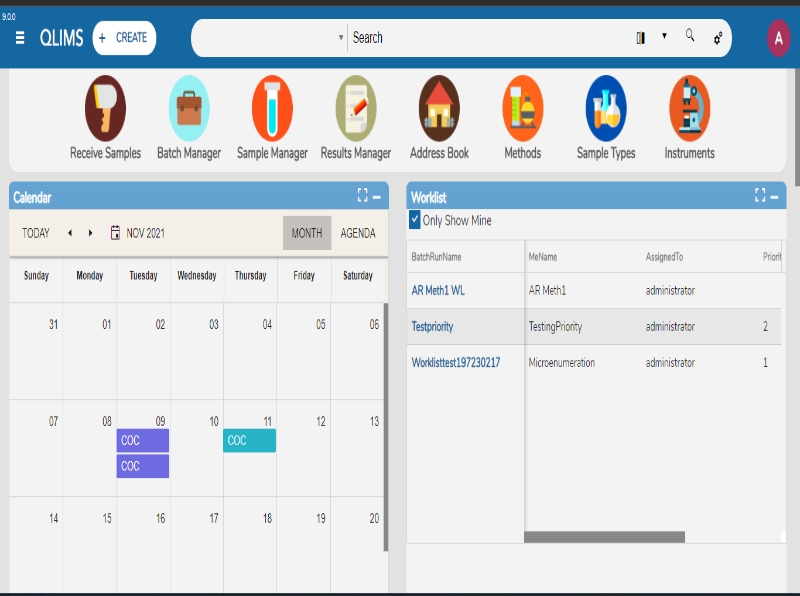This screenshot has width=800, height=596.
Task: Open Sample Types flasks icon
Action: coord(606,108)
